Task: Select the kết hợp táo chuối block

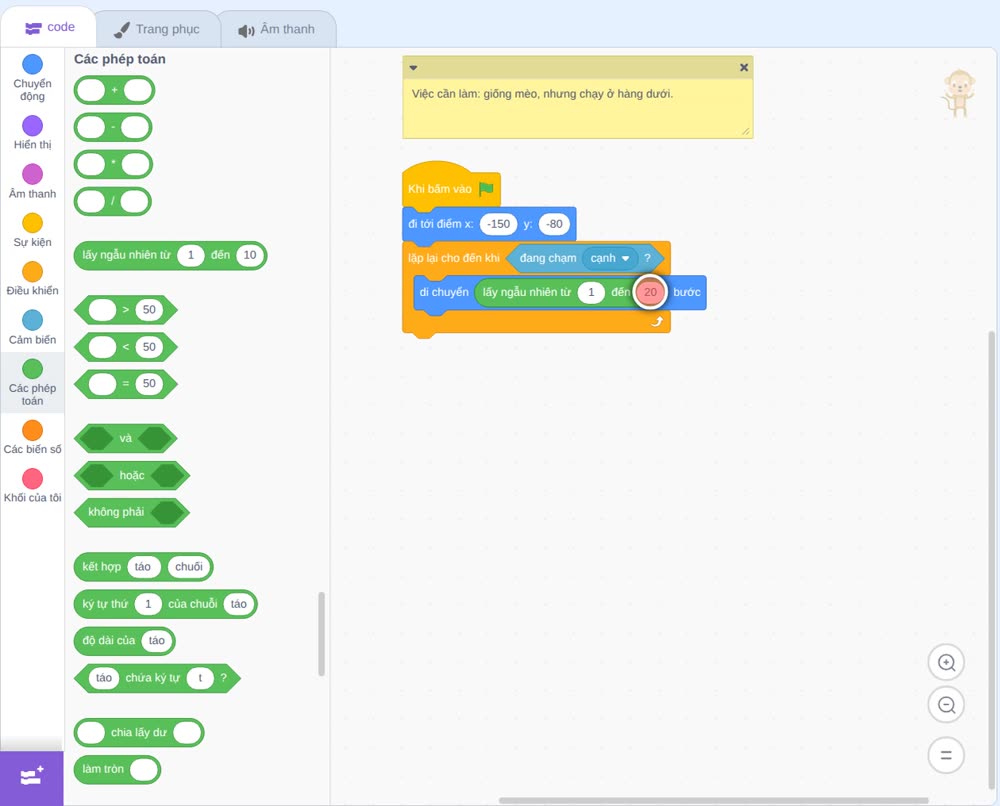Action: 143,567
